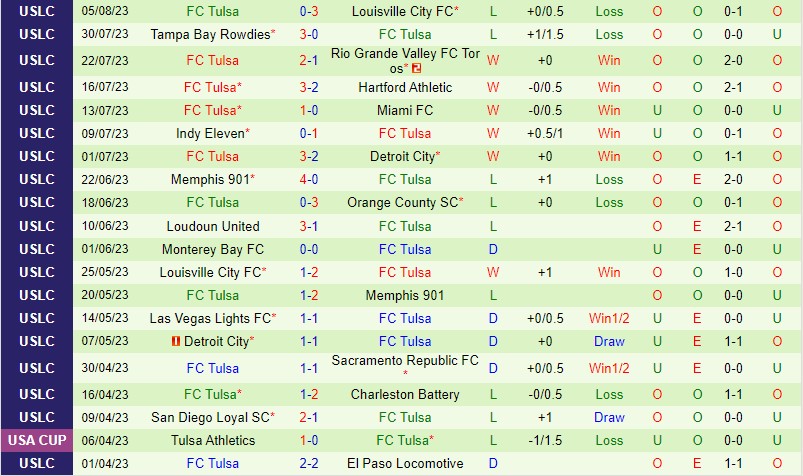Click the Win1/2 result on 14/05/23
803x476 pixels.
point(609,318)
